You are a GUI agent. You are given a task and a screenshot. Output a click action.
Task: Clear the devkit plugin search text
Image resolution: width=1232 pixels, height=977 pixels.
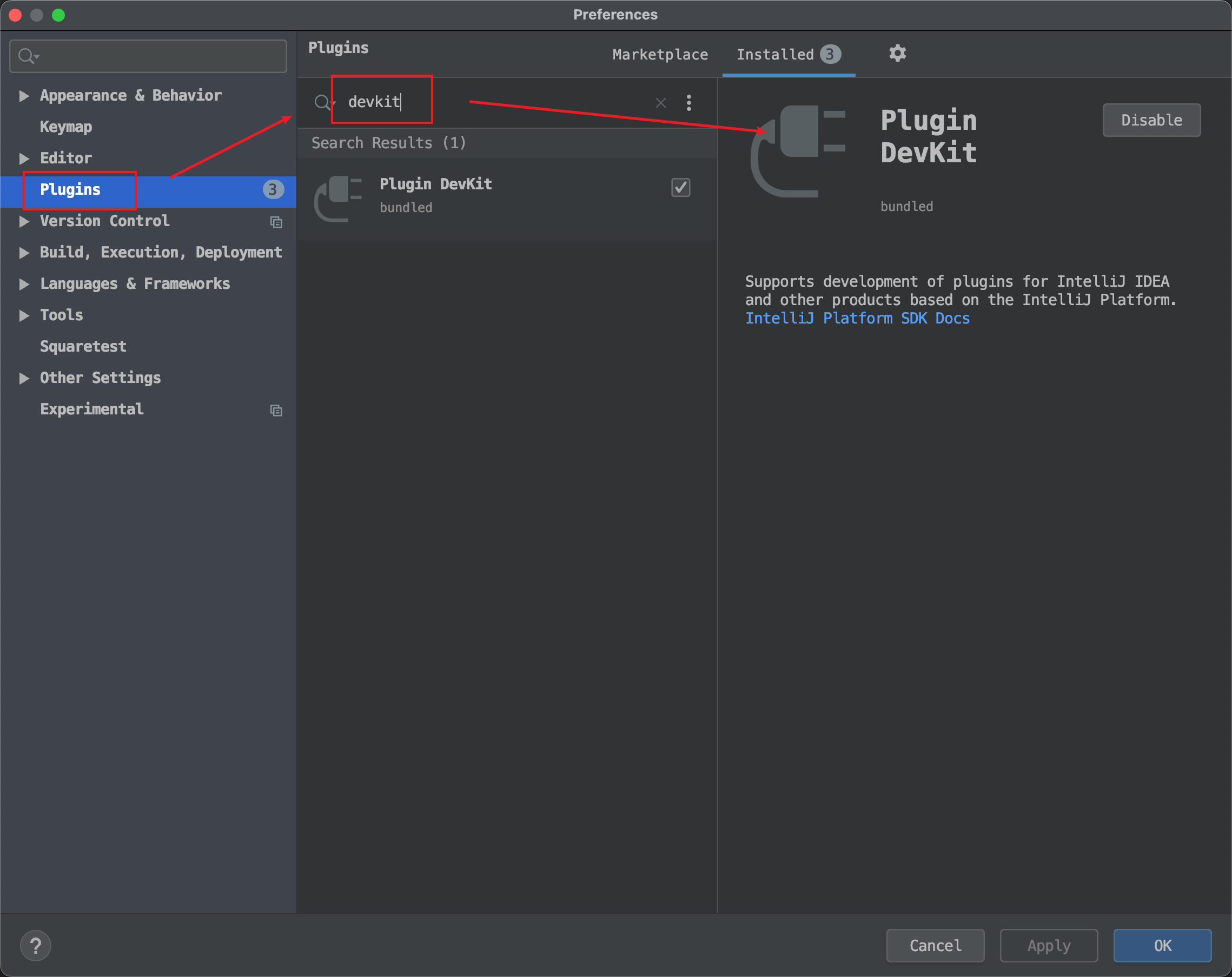click(660, 103)
